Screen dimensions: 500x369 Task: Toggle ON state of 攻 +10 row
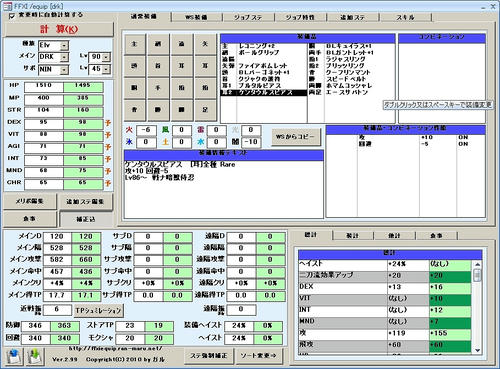pyautogui.click(x=463, y=137)
